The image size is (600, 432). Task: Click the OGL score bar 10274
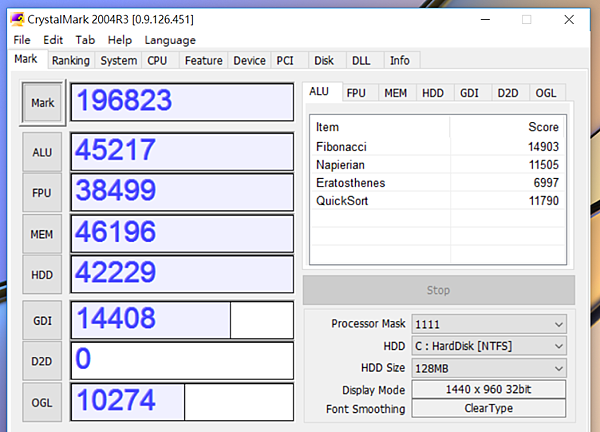click(x=182, y=402)
